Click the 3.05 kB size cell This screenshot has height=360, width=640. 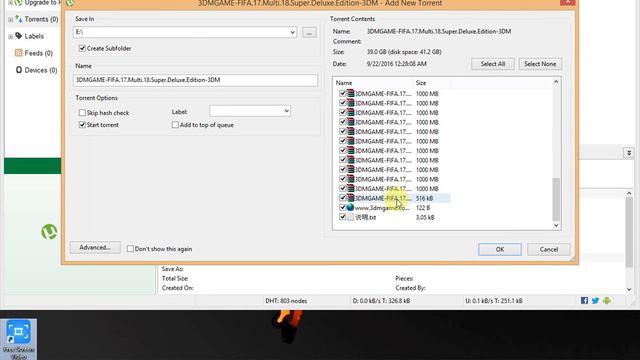pos(425,217)
